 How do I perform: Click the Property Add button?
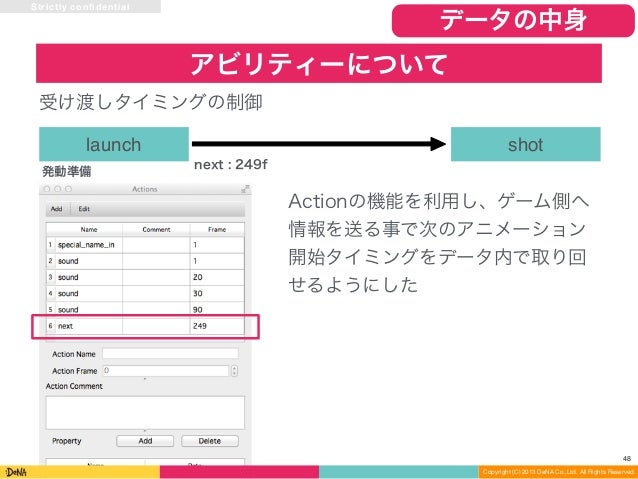tap(145, 441)
